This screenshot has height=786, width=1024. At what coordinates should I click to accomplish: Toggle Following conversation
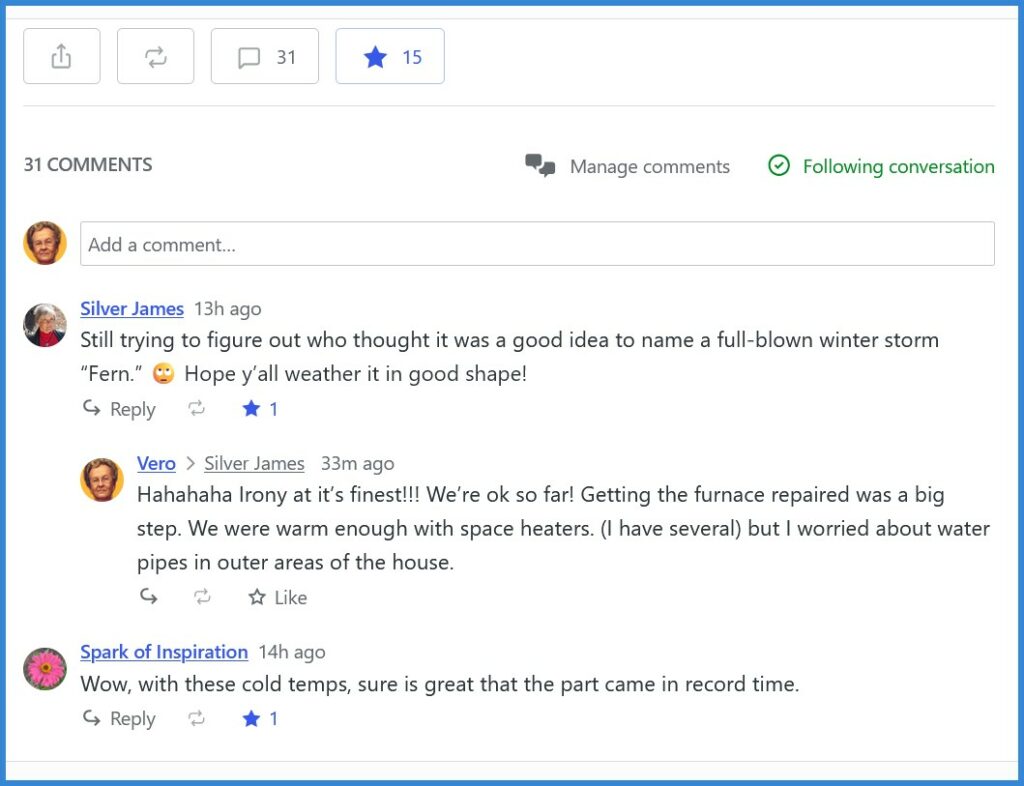881,167
